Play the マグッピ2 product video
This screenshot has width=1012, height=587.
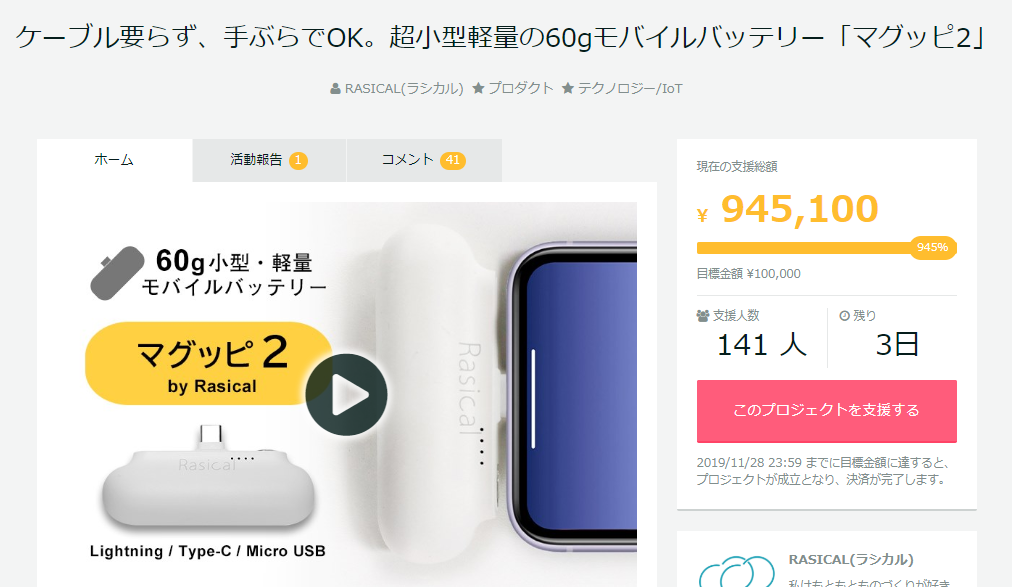[347, 394]
